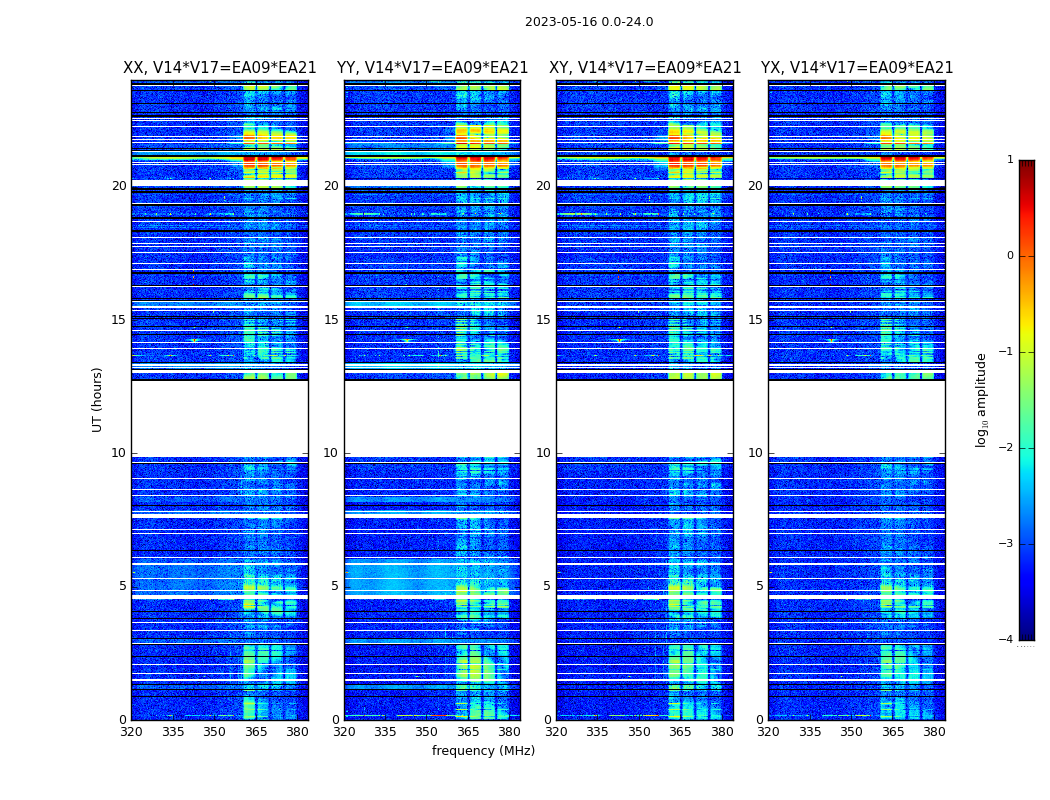
Task: Click the white data gap in XX panel
Action: 220,418
